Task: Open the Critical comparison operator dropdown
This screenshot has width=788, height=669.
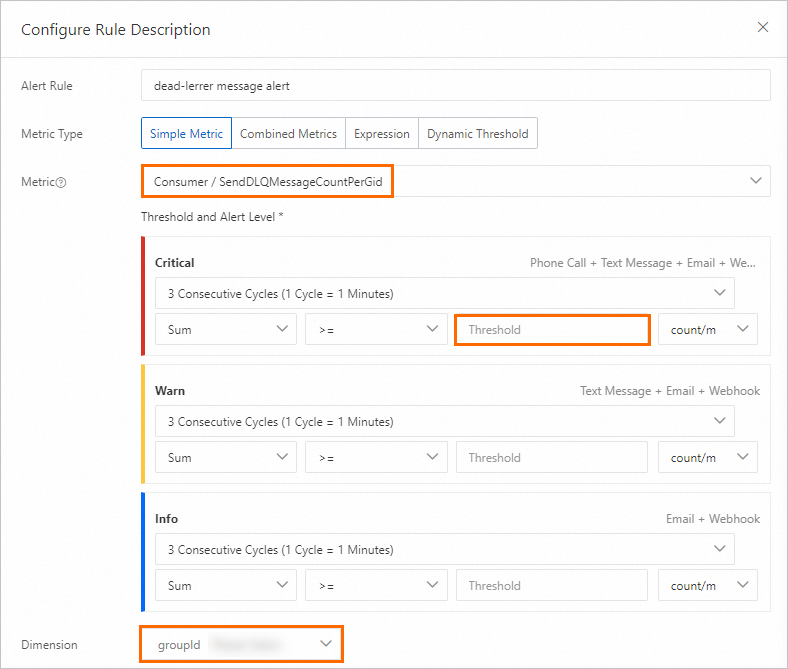Action: point(376,330)
